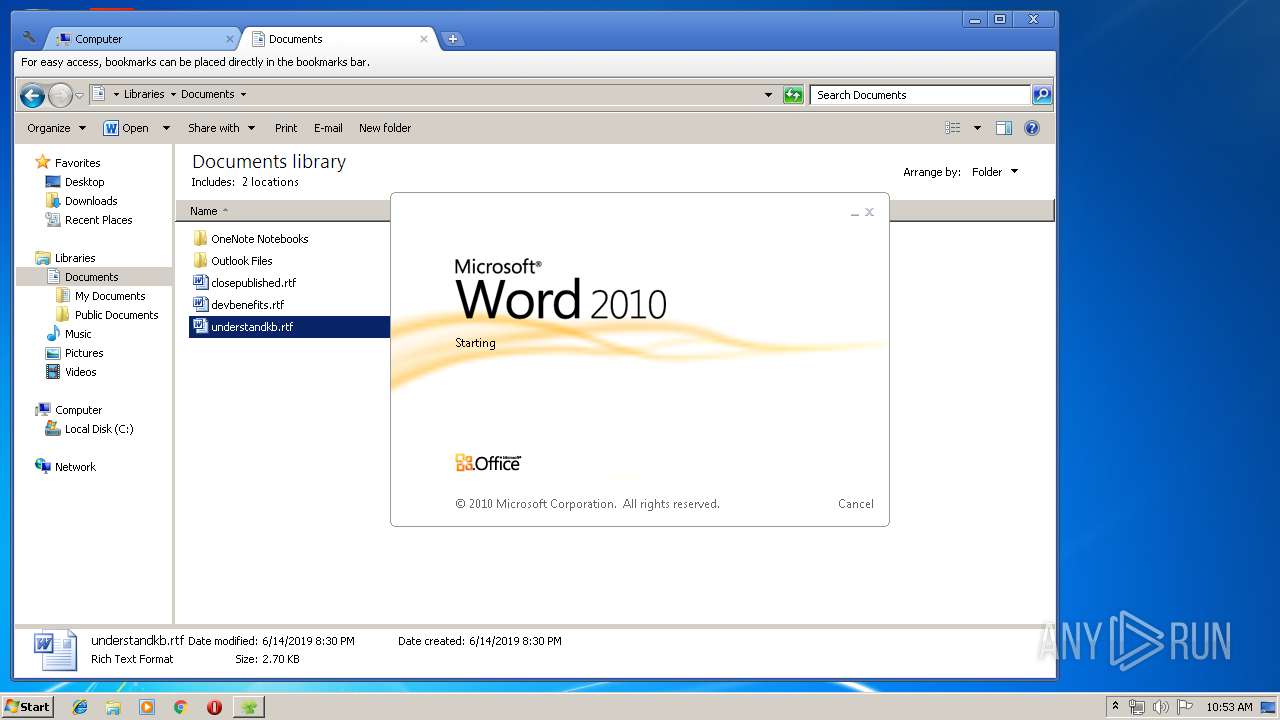Toggle the preview pane
The image size is (1280, 720).
click(x=1004, y=128)
